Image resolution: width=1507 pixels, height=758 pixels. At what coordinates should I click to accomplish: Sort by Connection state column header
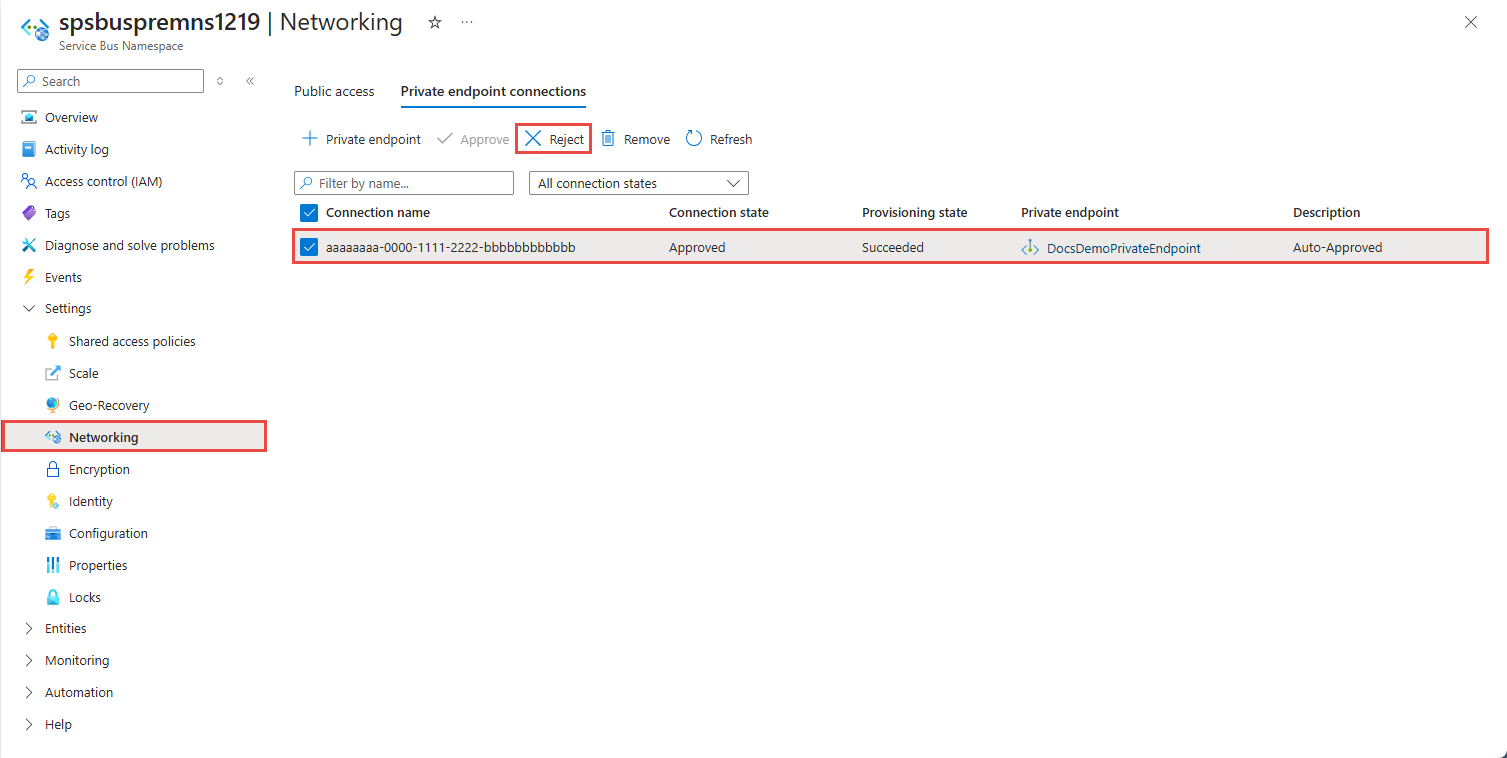coord(719,212)
